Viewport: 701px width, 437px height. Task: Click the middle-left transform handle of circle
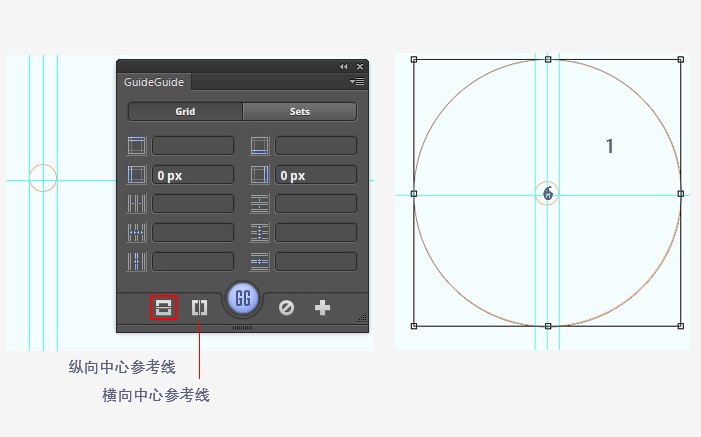pyautogui.click(x=414, y=194)
